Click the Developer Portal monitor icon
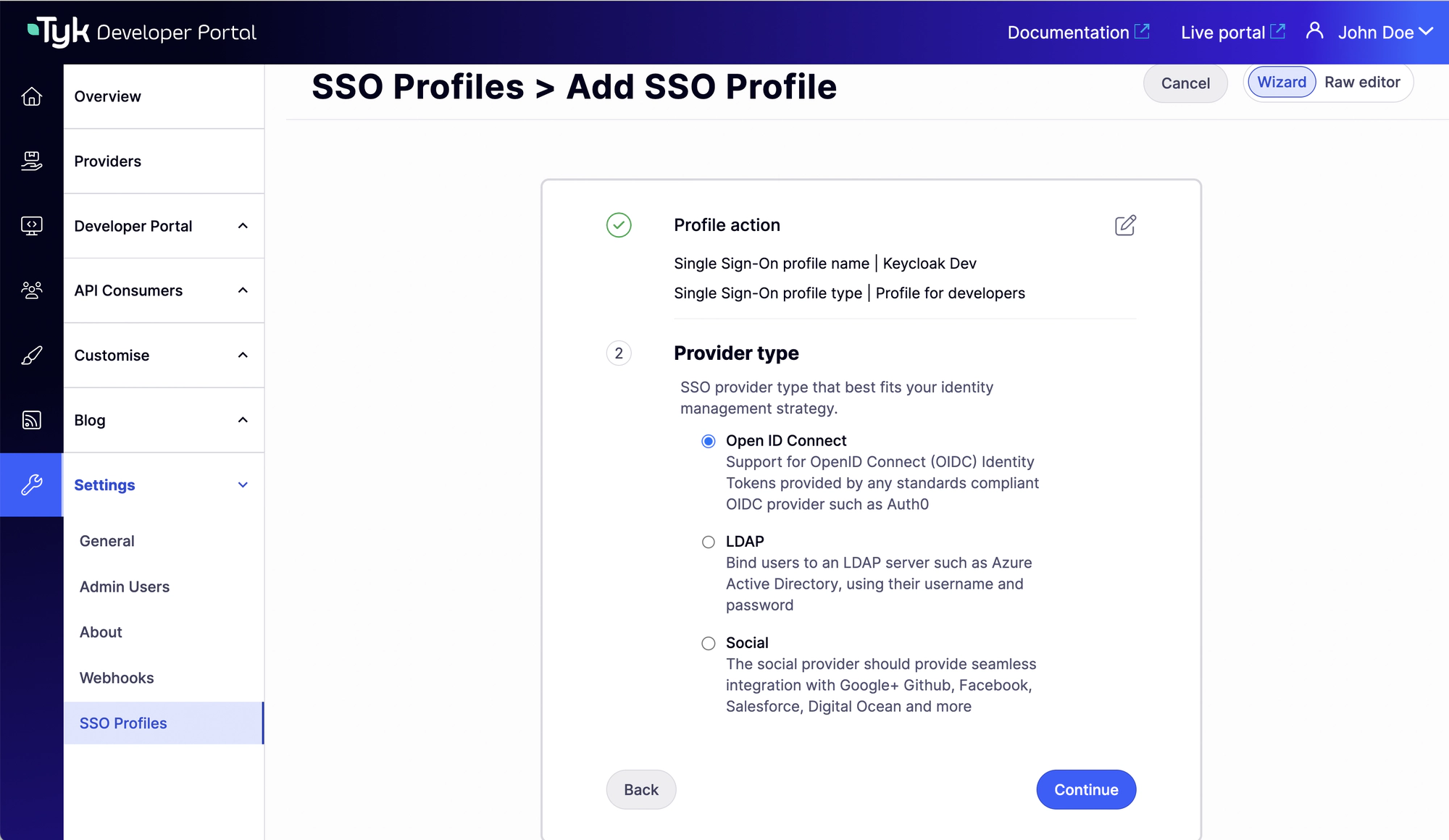The width and height of the screenshot is (1449, 840). coord(32,226)
